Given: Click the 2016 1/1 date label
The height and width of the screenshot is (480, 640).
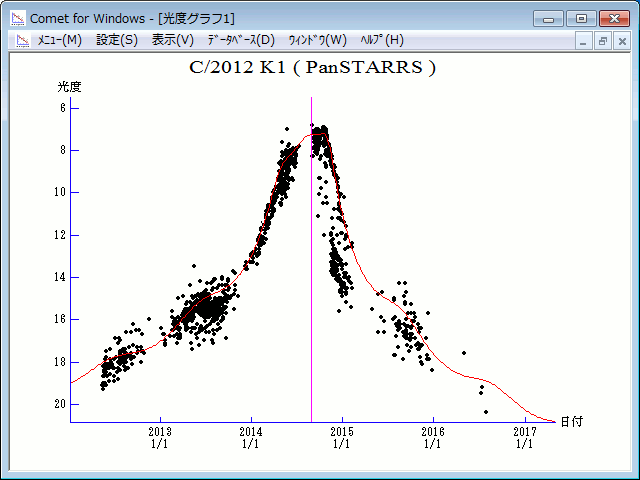Looking at the screenshot, I should (433, 437).
